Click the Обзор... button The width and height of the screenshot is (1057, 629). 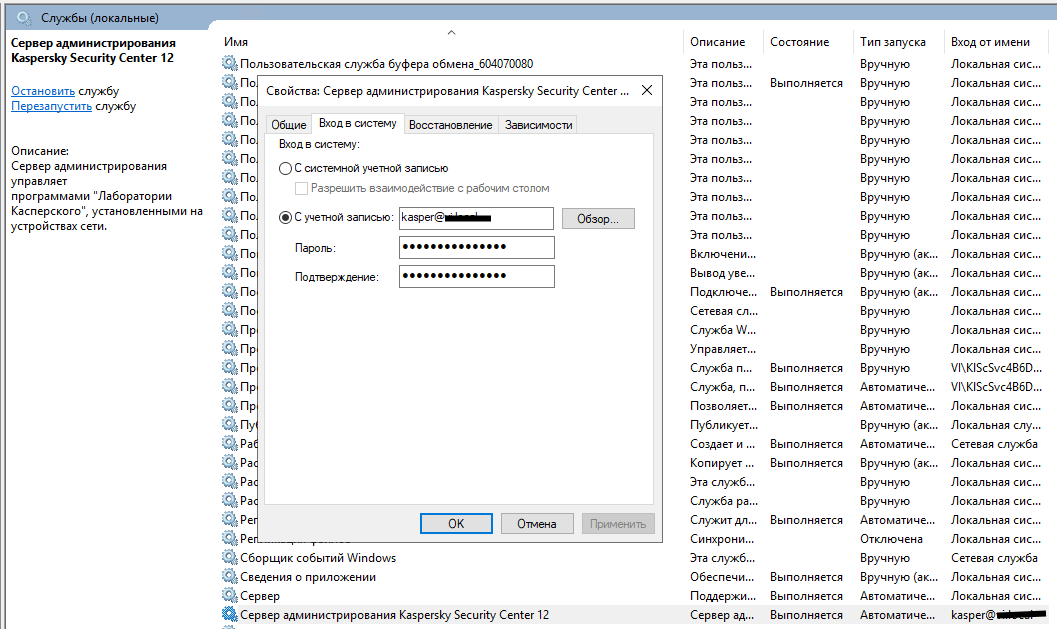(597, 218)
